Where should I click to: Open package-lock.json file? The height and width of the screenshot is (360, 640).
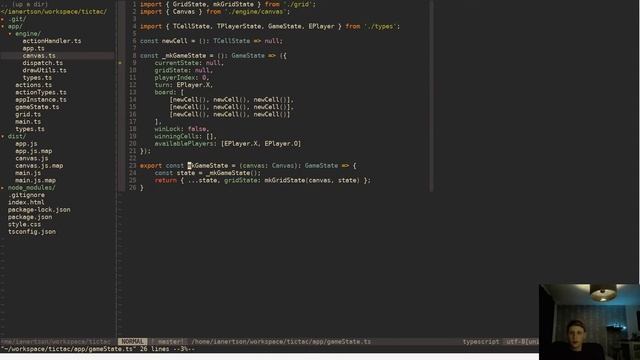tap(39, 210)
